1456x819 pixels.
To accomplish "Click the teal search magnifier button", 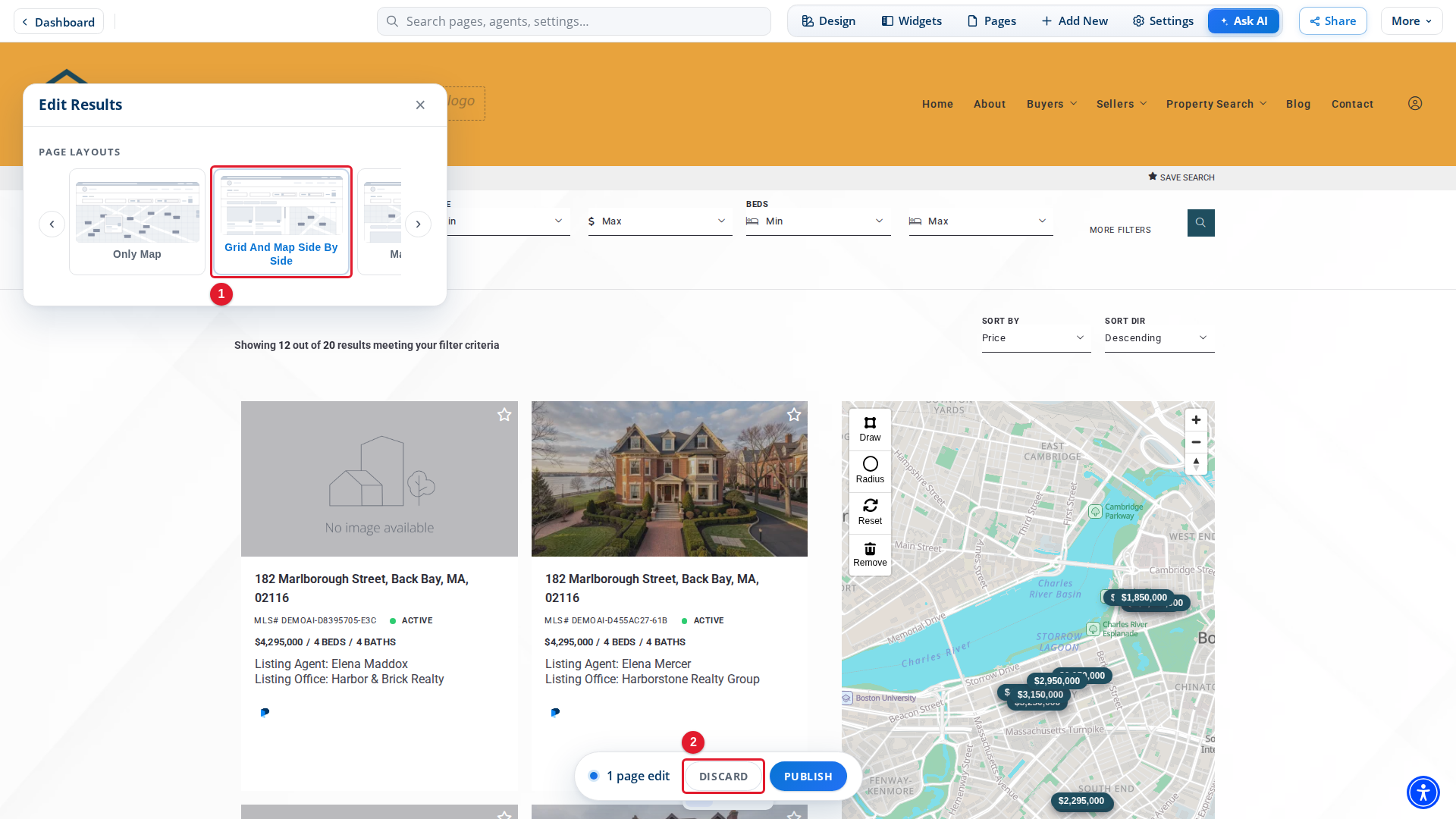I will pyautogui.click(x=1200, y=223).
